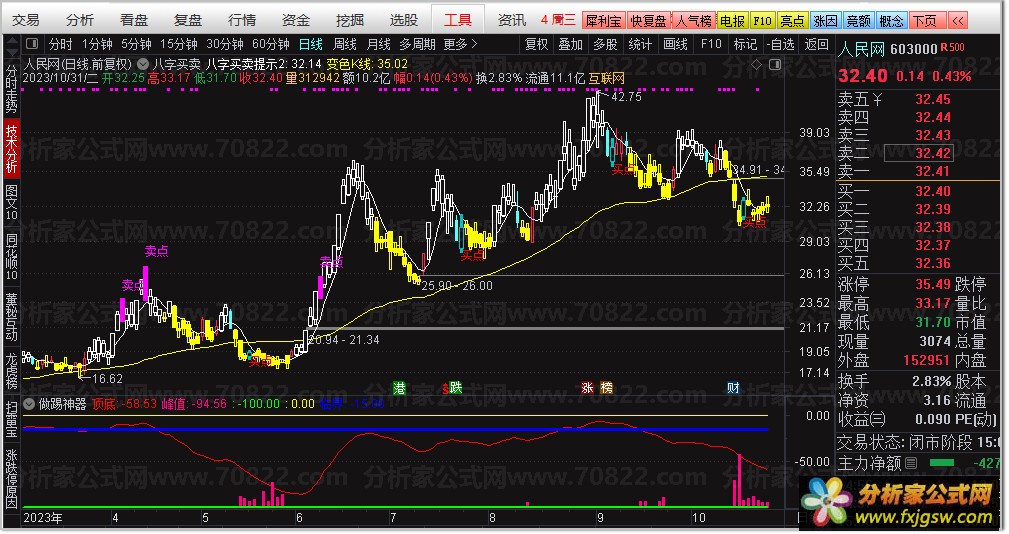Click the 叠加 overlay toolbar item
1009x534 pixels.
click(570, 44)
